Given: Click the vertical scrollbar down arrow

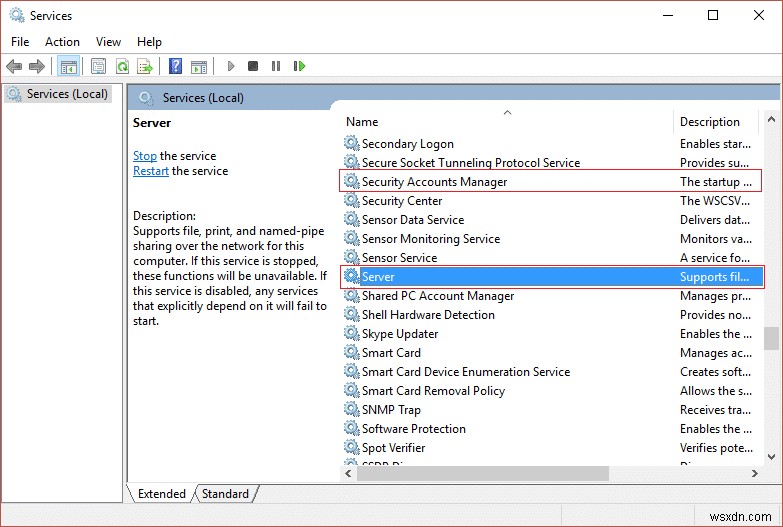Looking at the screenshot, I should [771, 457].
